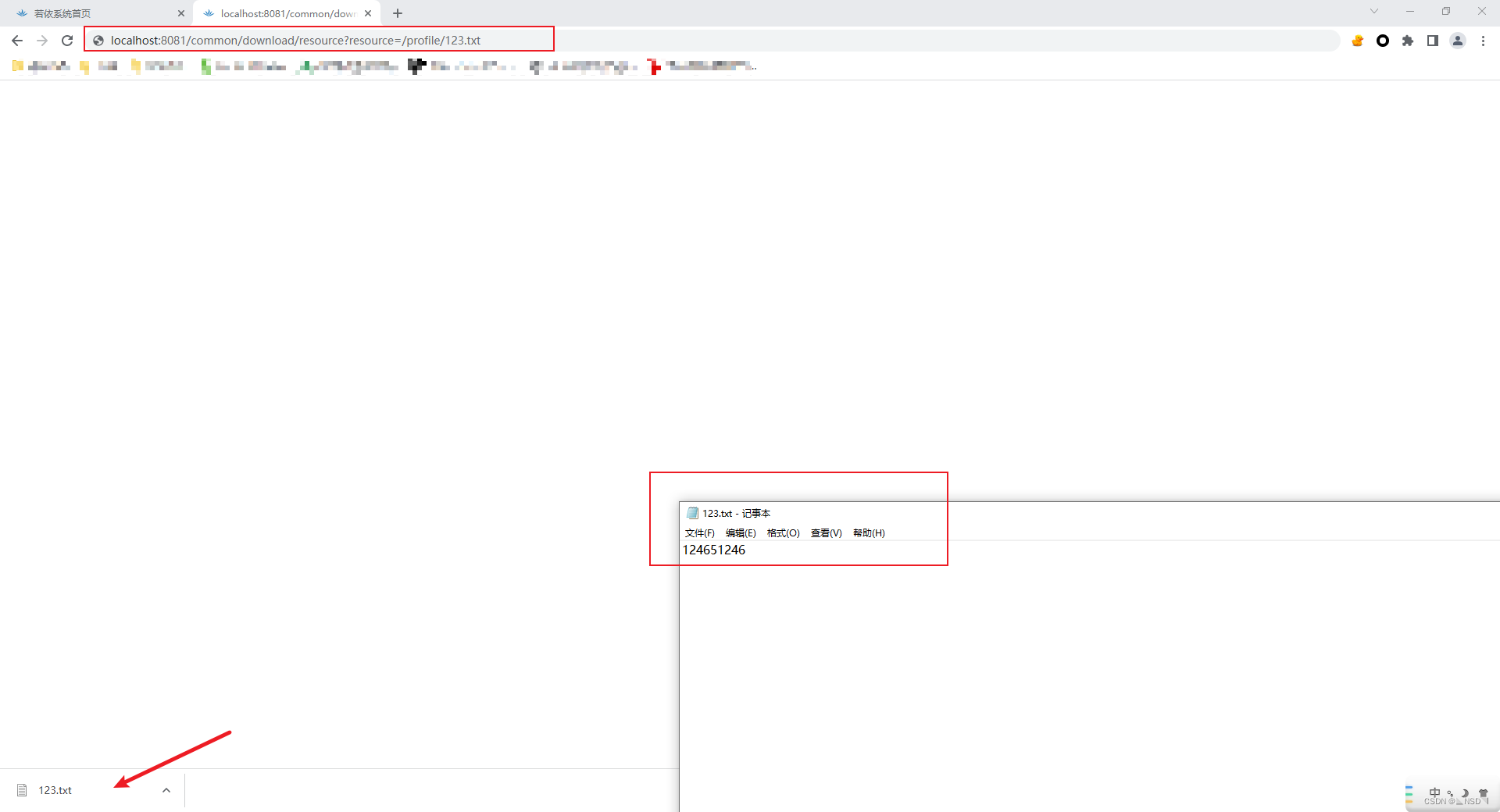Open Notepad 文件(F) menu

[x=700, y=533]
